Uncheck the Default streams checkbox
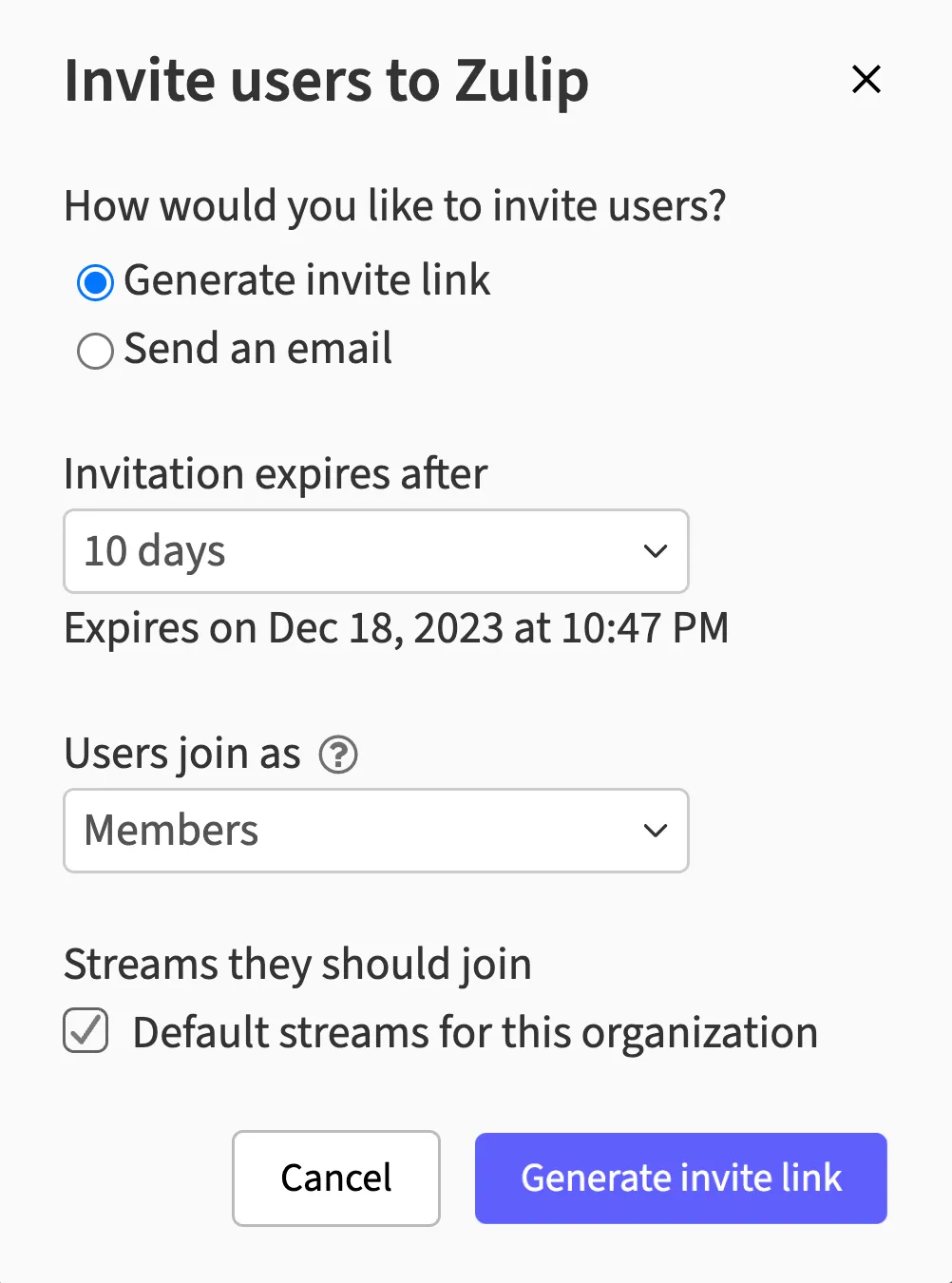This screenshot has width=952, height=1283. pos(86,1031)
